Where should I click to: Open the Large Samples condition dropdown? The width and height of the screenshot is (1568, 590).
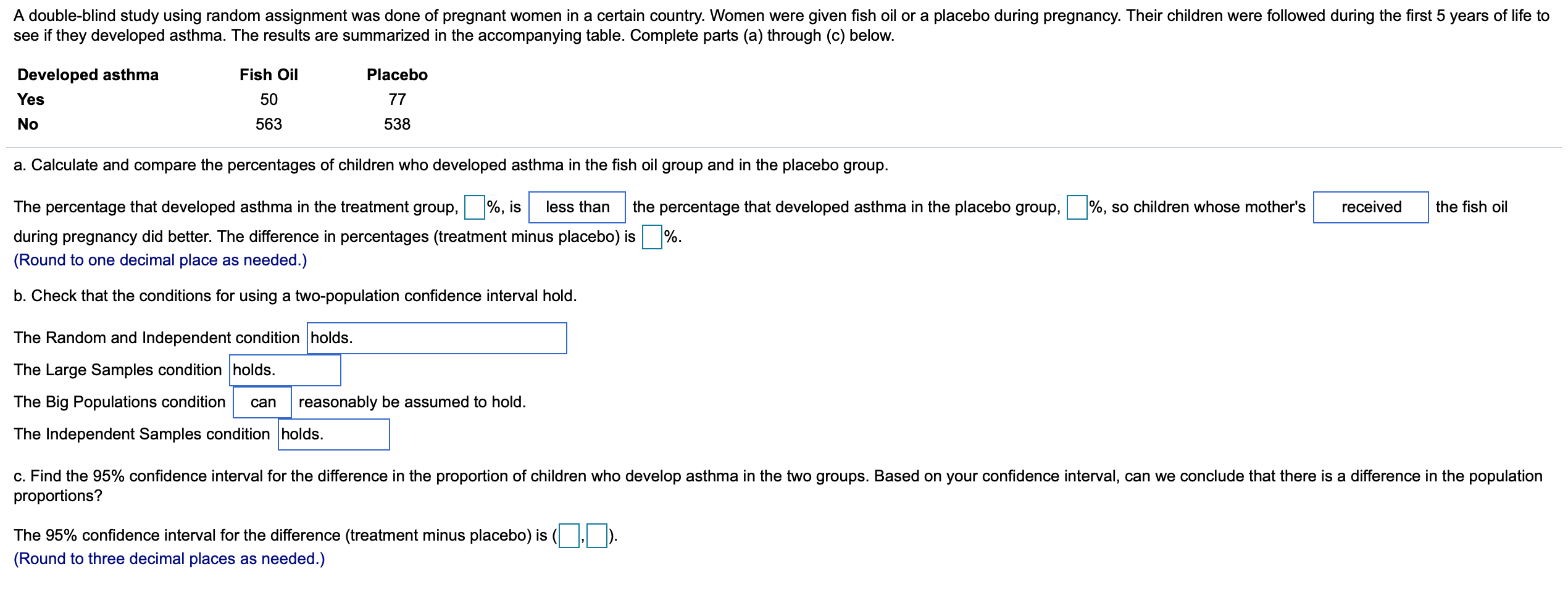pyautogui.click(x=285, y=370)
